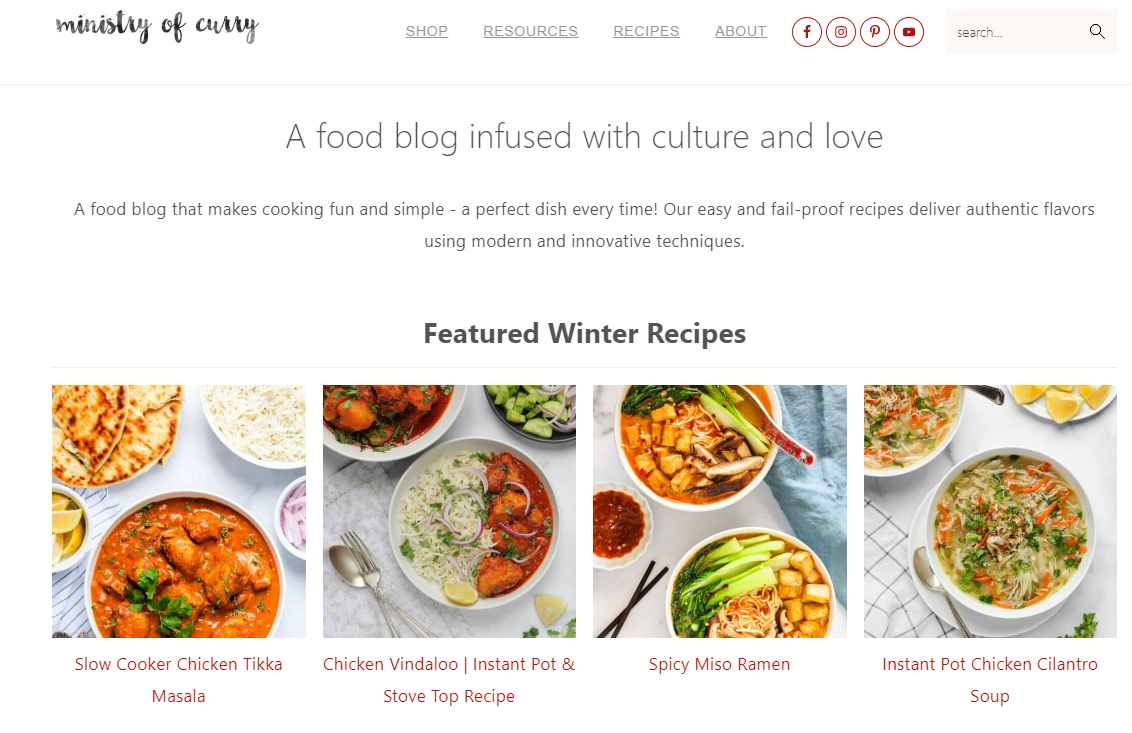Viewport: 1132px width, 733px height.
Task: Click the chicken tikka masala photo
Action: pos(178,511)
